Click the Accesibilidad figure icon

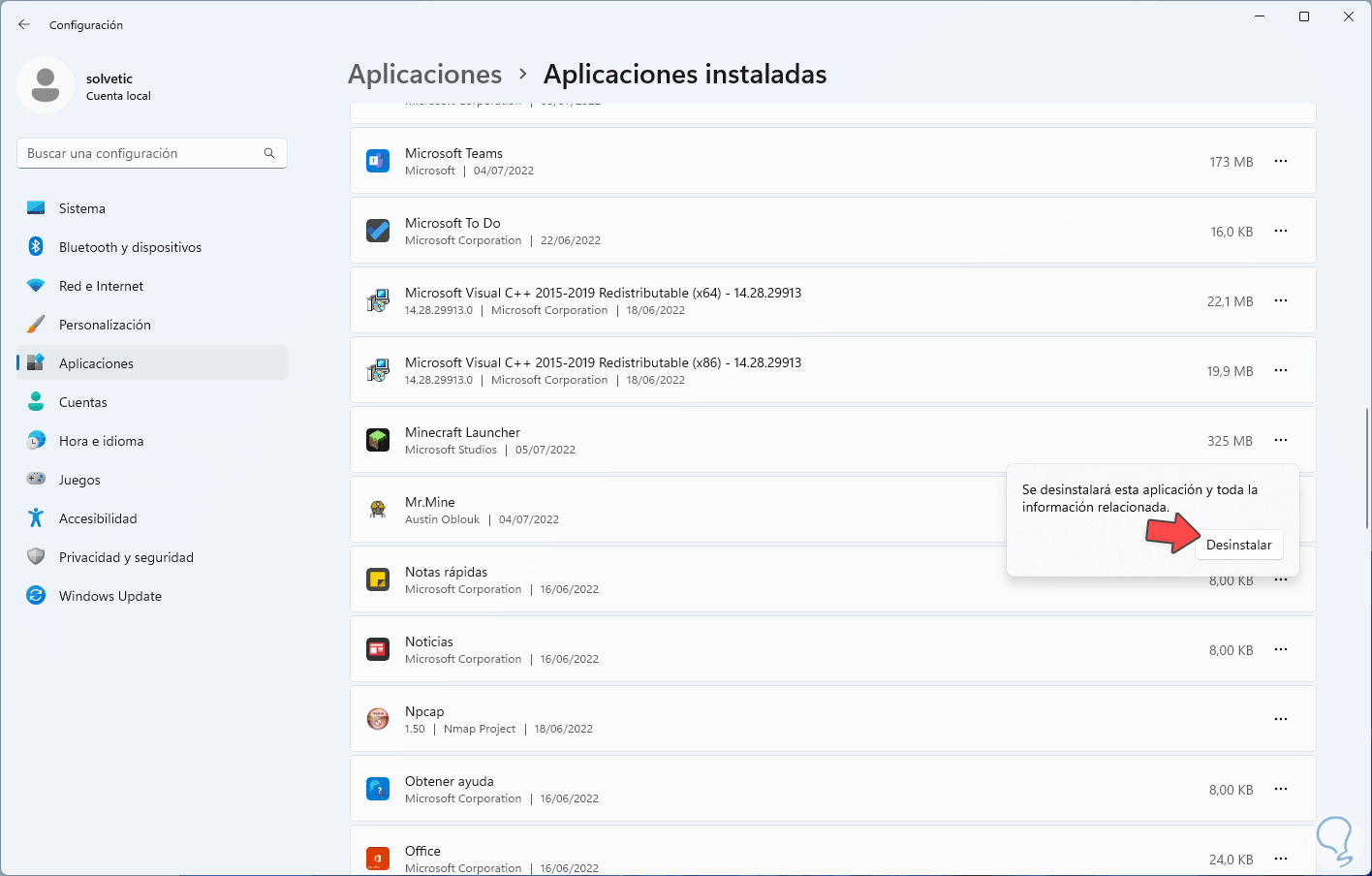pyautogui.click(x=36, y=518)
